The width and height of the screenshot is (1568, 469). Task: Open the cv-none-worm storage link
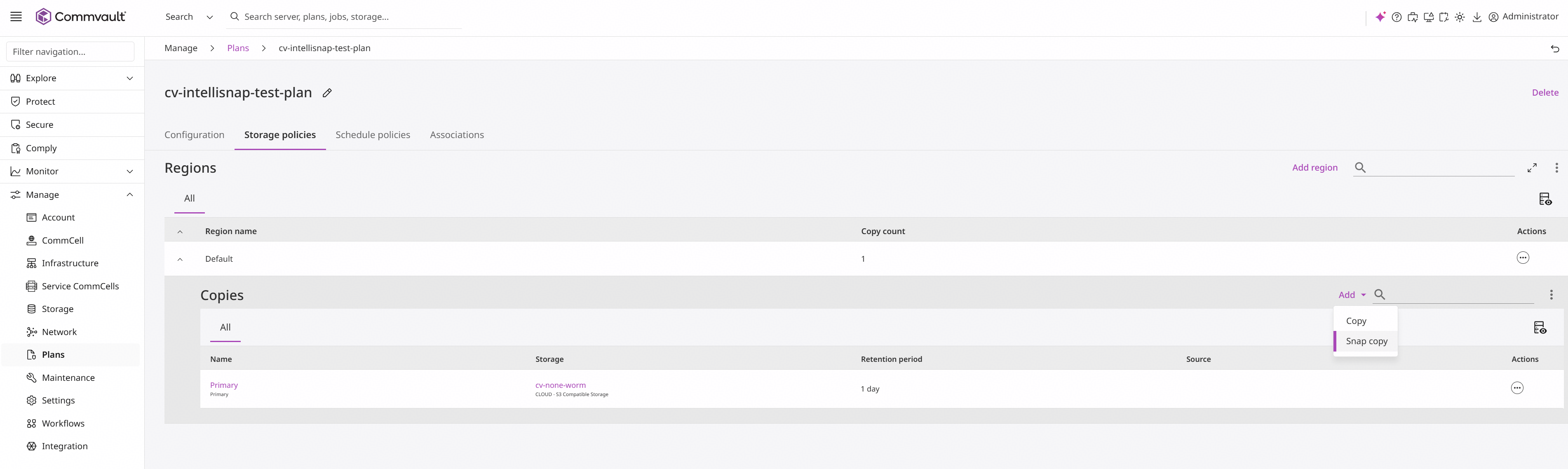click(561, 385)
